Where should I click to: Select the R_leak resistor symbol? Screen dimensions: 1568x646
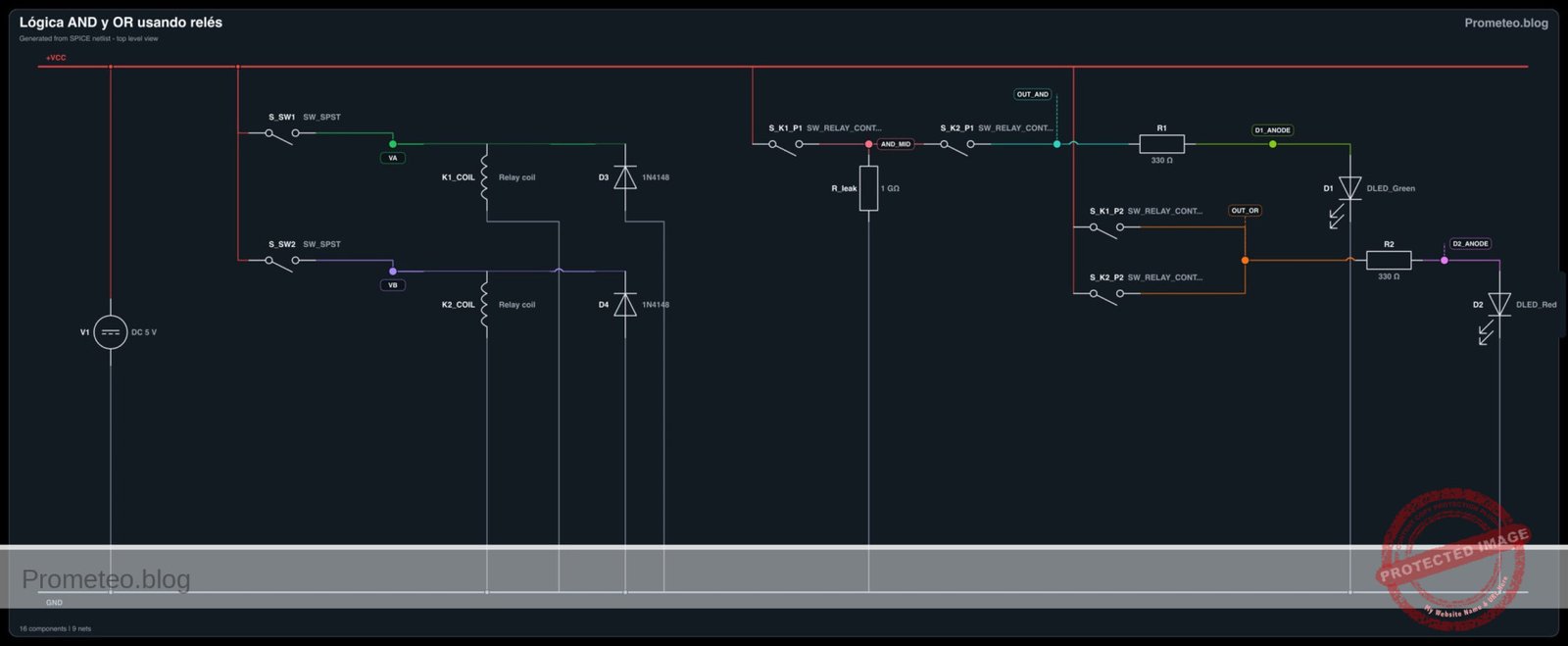pos(868,188)
